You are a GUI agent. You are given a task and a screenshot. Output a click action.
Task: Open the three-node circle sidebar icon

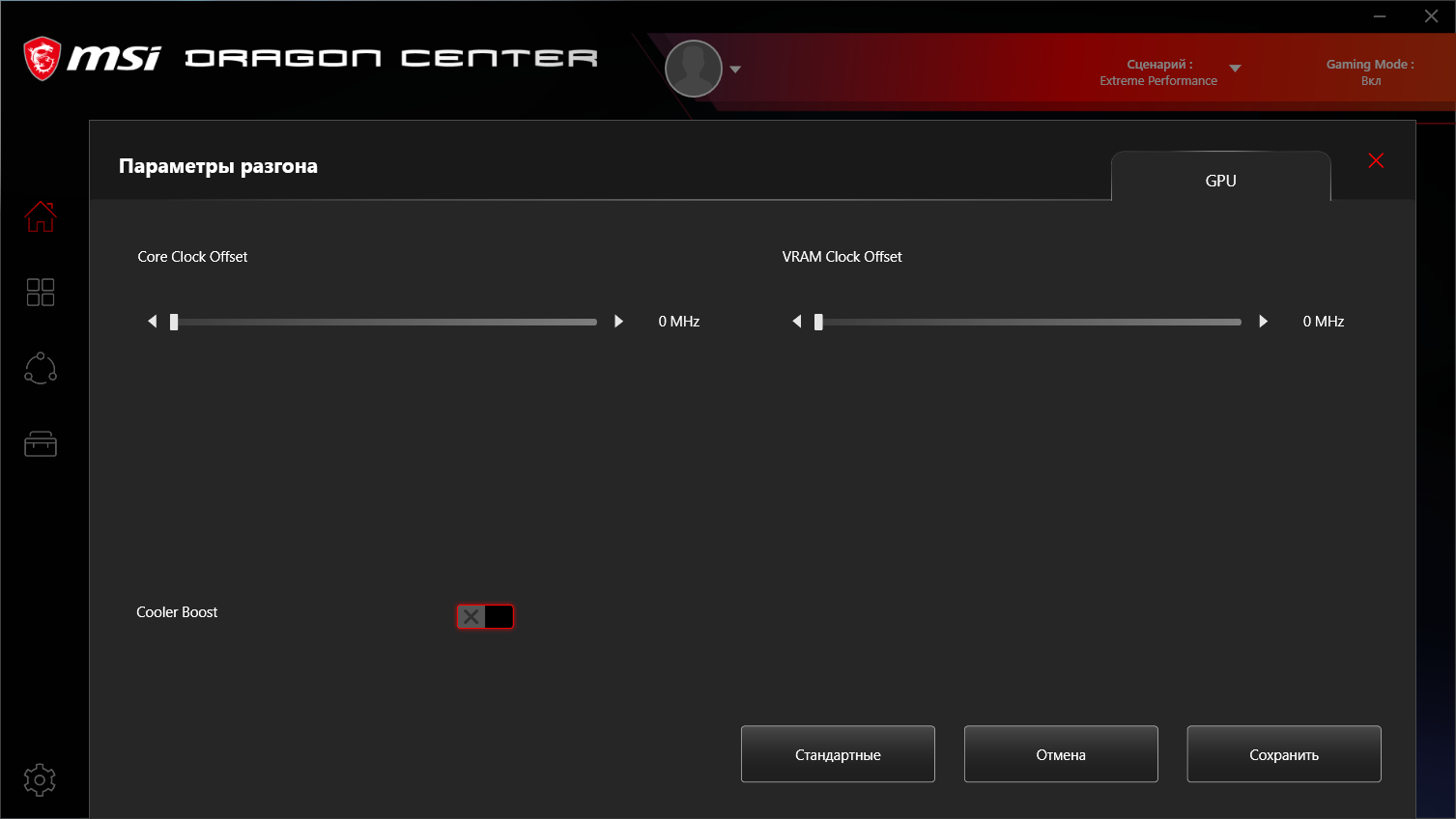point(41,368)
